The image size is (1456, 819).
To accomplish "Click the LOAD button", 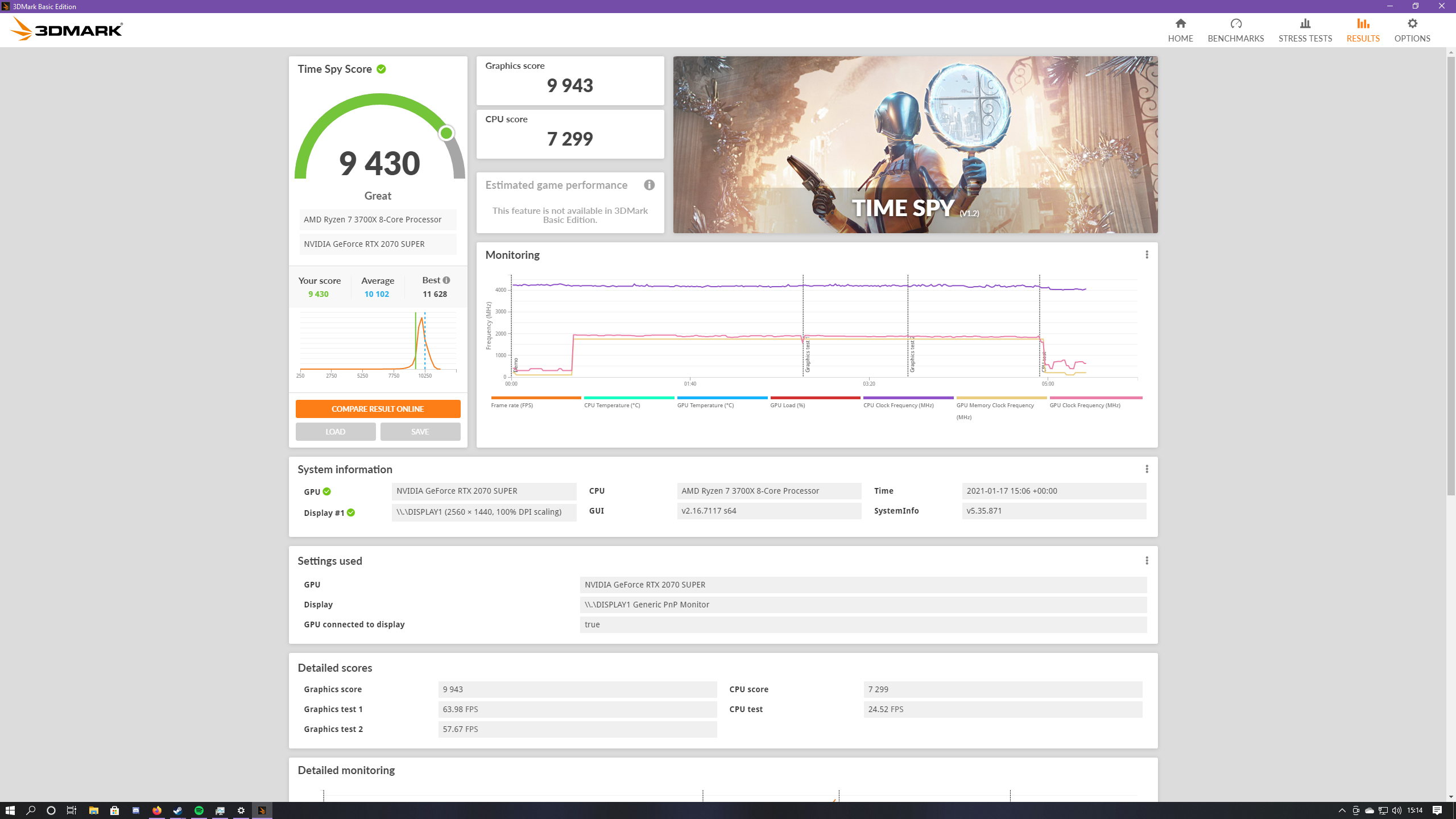I will click(x=336, y=432).
